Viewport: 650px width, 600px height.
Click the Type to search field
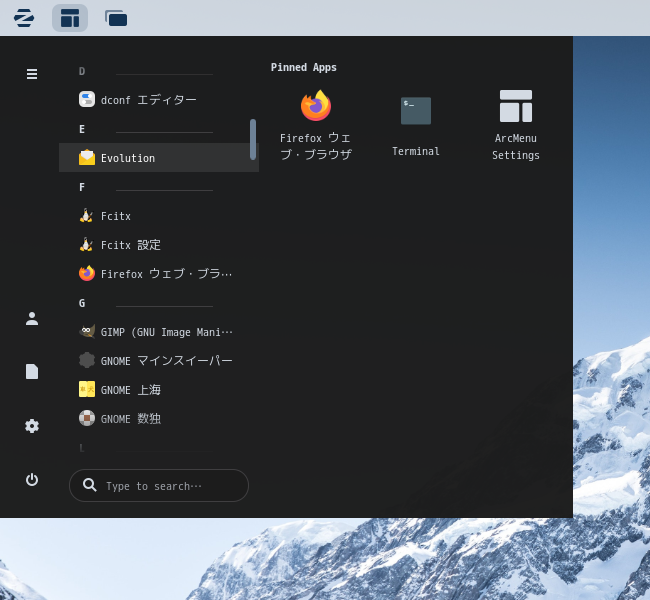(159, 486)
